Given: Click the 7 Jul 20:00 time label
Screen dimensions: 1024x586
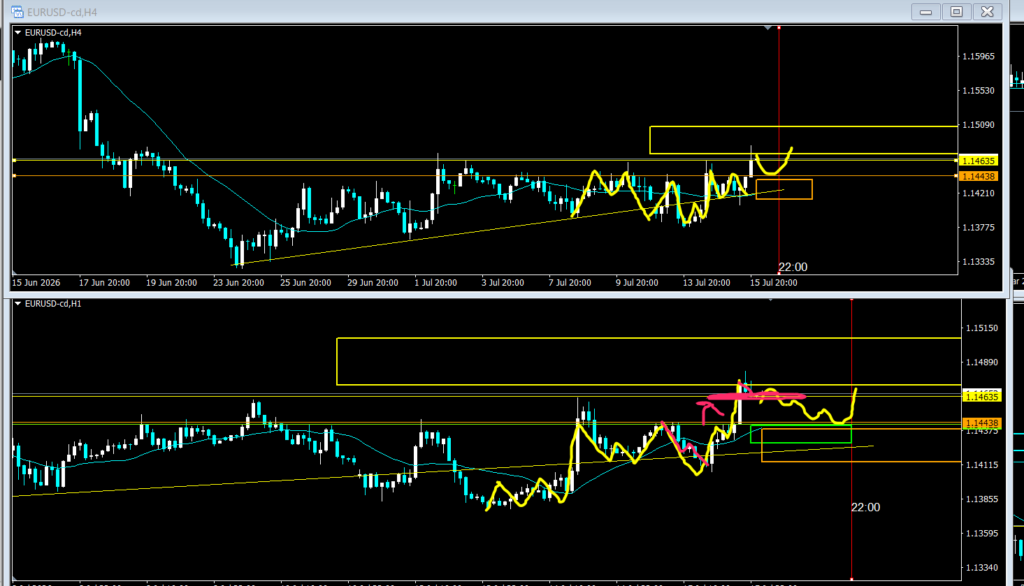Looking at the screenshot, I should pos(570,283).
